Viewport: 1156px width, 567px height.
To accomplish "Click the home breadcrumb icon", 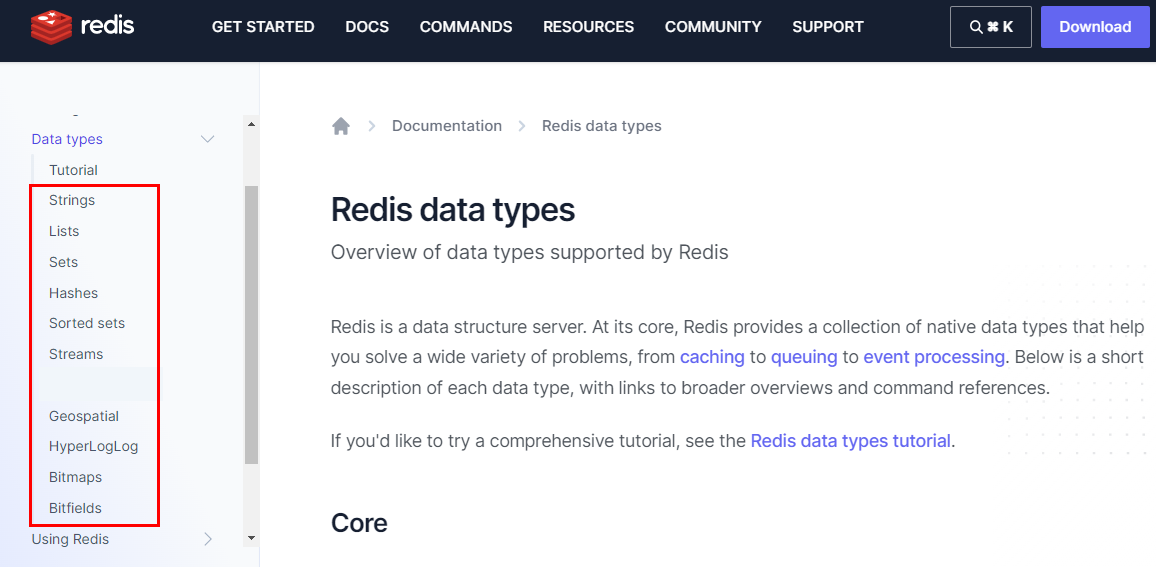I will [341, 126].
